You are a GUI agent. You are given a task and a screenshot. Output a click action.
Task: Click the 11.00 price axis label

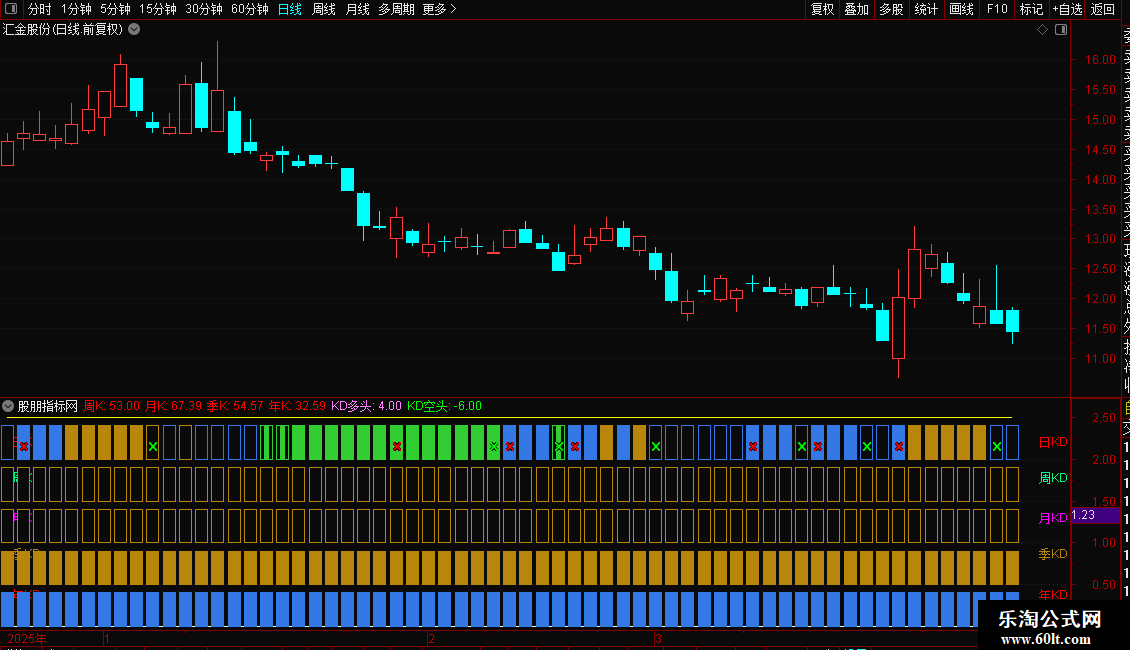click(x=1100, y=359)
